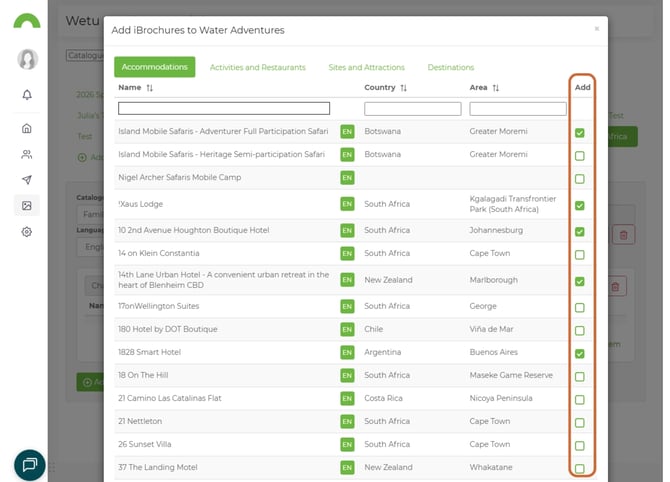
Task: Click the green Wetu logo
Action: [27, 21]
